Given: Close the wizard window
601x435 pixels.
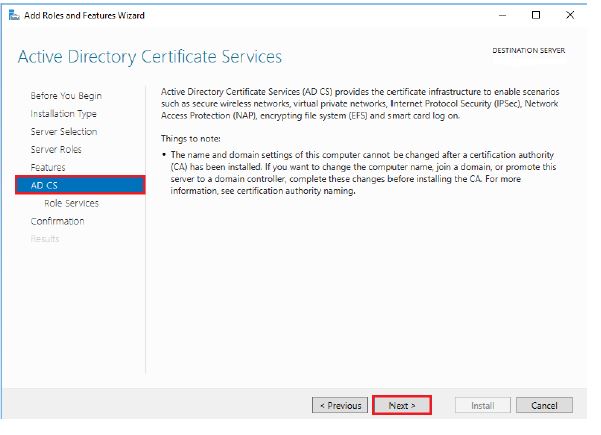Looking at the screenshot, I should (x=570, y=15).
